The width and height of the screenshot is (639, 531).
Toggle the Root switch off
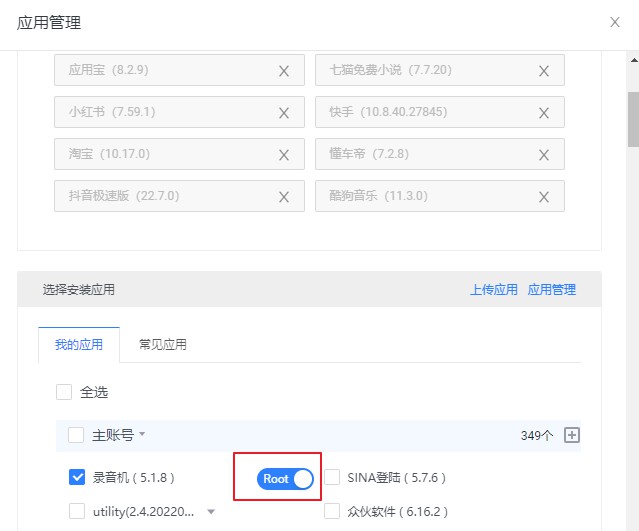pyautogui.click(x=286, y=479)
